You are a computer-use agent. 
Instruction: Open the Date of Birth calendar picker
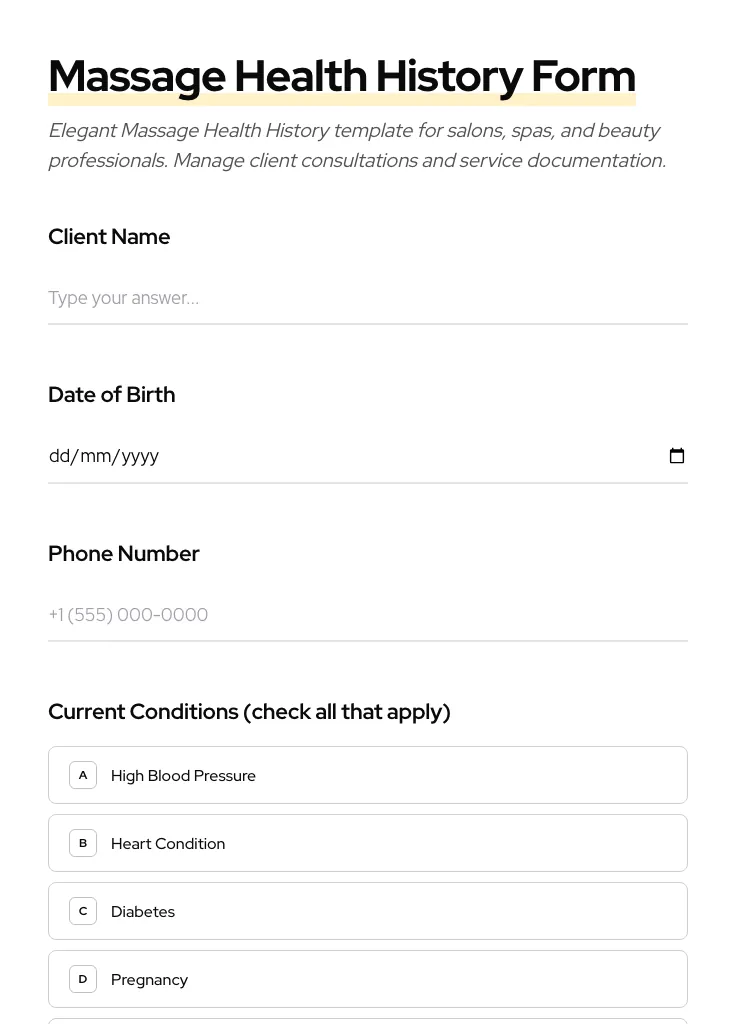point(677,456)
